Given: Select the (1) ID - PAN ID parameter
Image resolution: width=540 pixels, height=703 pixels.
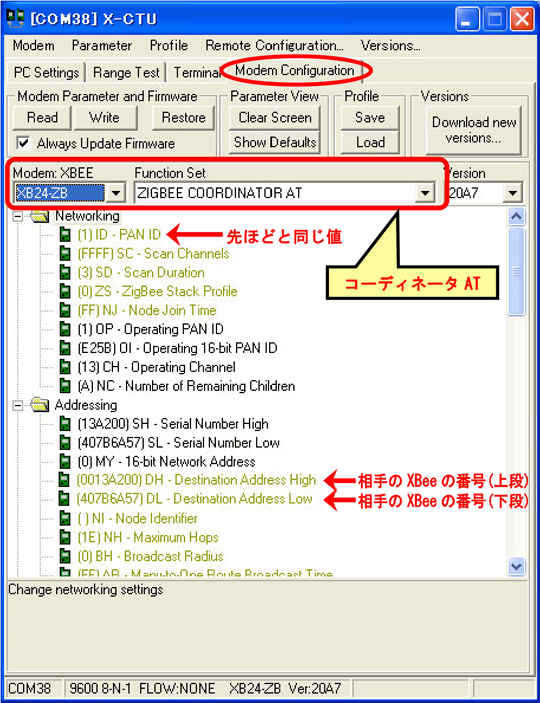Looking at the screenshot, I should [119, 234].
